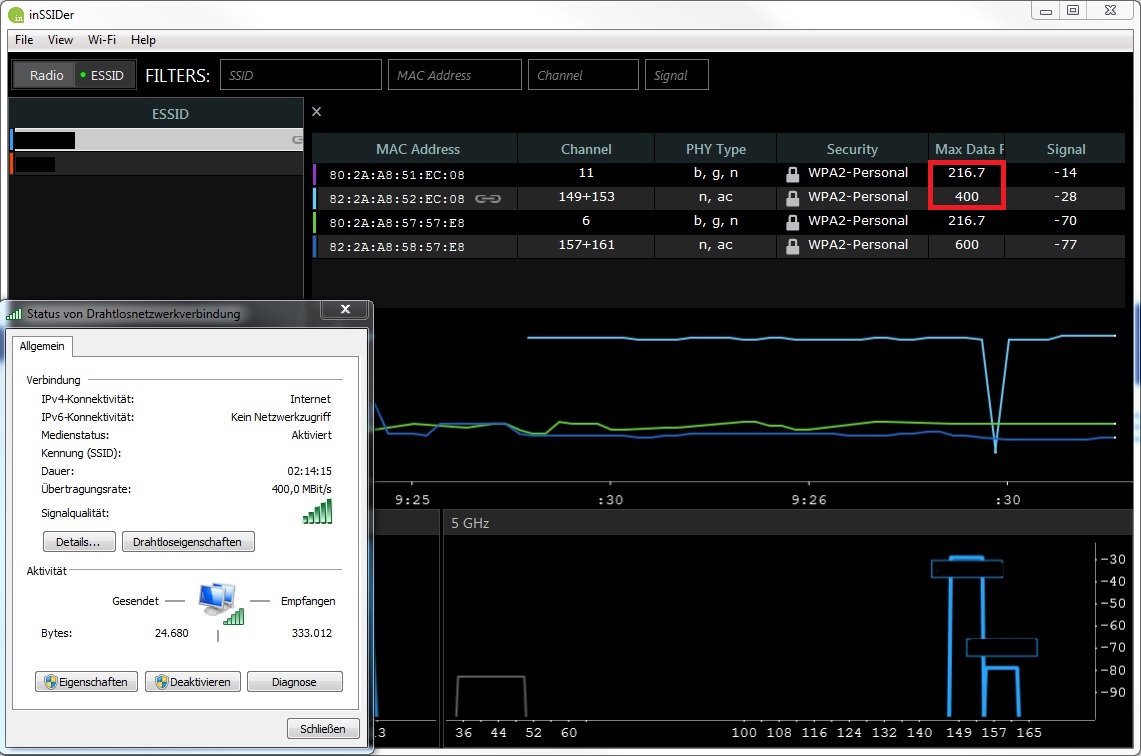
Task: Sort by Signal column header
Action: coord(1065,149)
